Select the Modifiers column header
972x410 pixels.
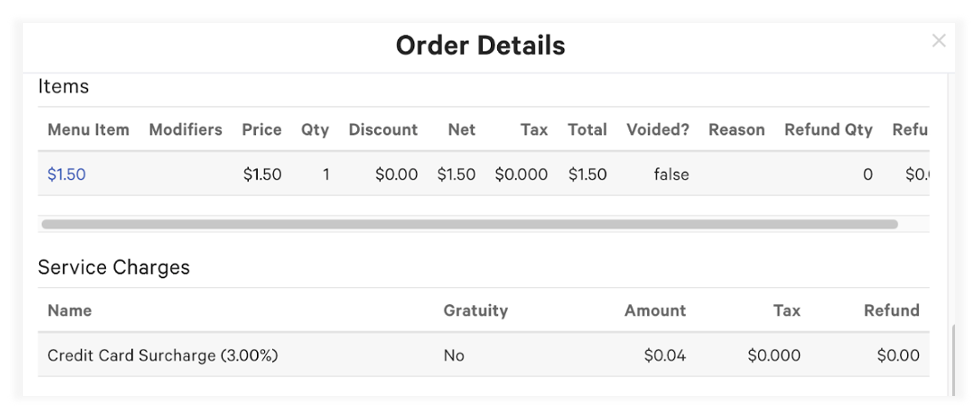(185, 129)
